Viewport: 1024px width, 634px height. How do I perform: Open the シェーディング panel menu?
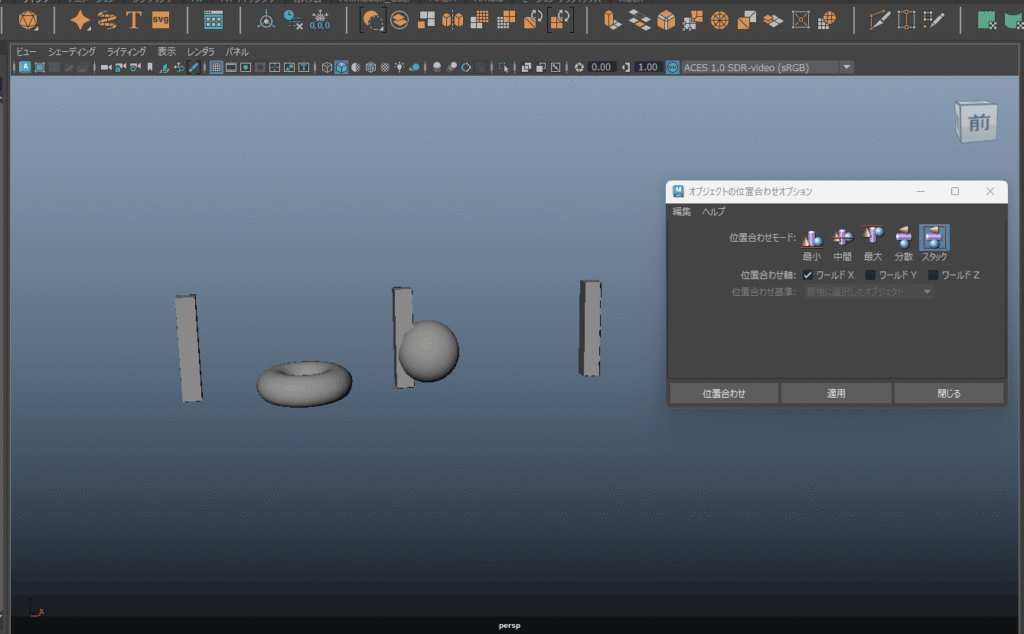tap(72, 52)
